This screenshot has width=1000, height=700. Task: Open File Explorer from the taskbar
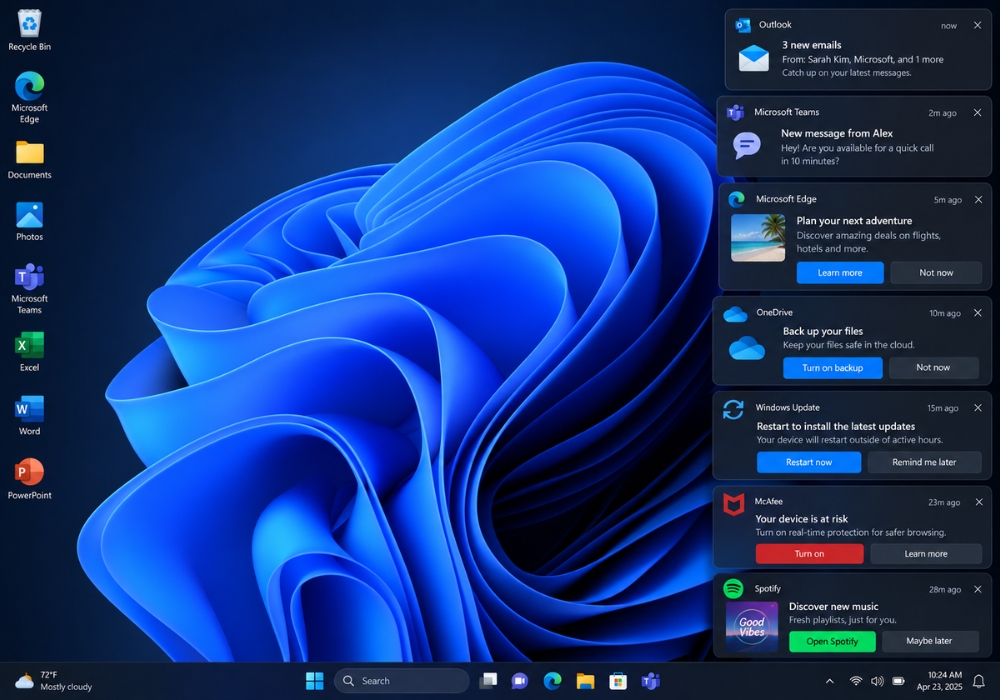[585, 681]
